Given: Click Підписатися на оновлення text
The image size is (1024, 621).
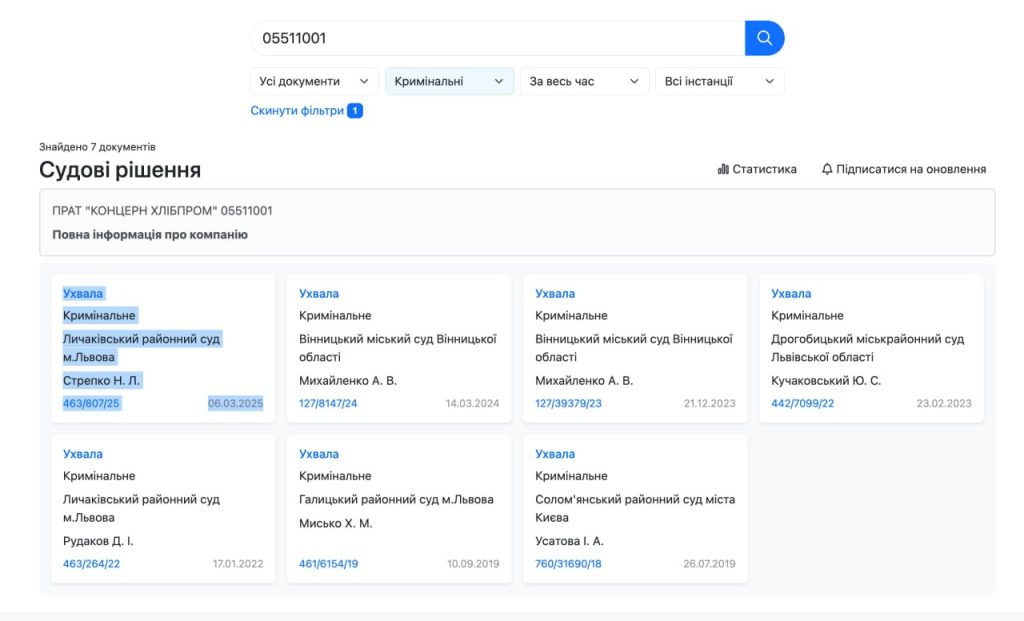Looking at the screenshot, I should pos(911,169).
